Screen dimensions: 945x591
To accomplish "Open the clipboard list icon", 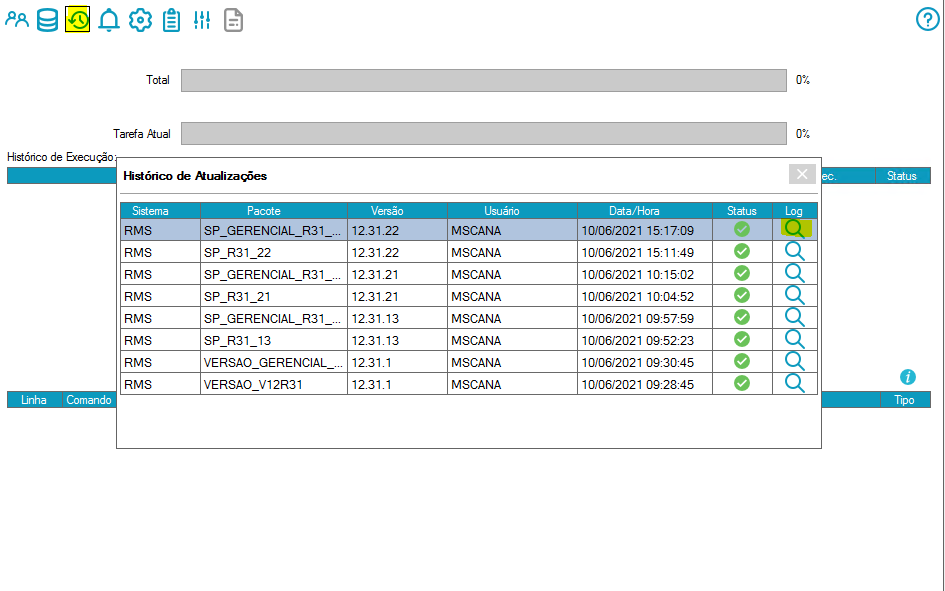I will (x=171, y=20).
